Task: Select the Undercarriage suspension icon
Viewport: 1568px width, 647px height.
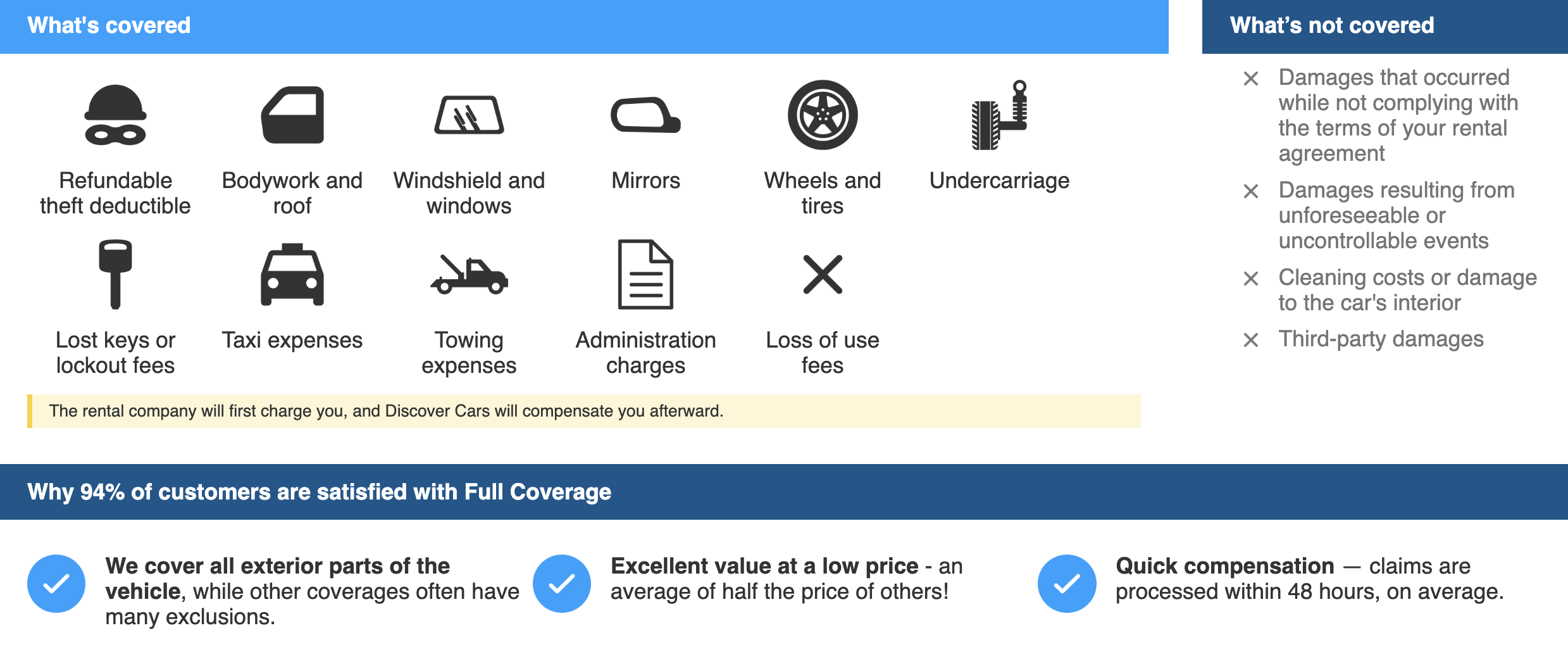Action: click(999, 115)
